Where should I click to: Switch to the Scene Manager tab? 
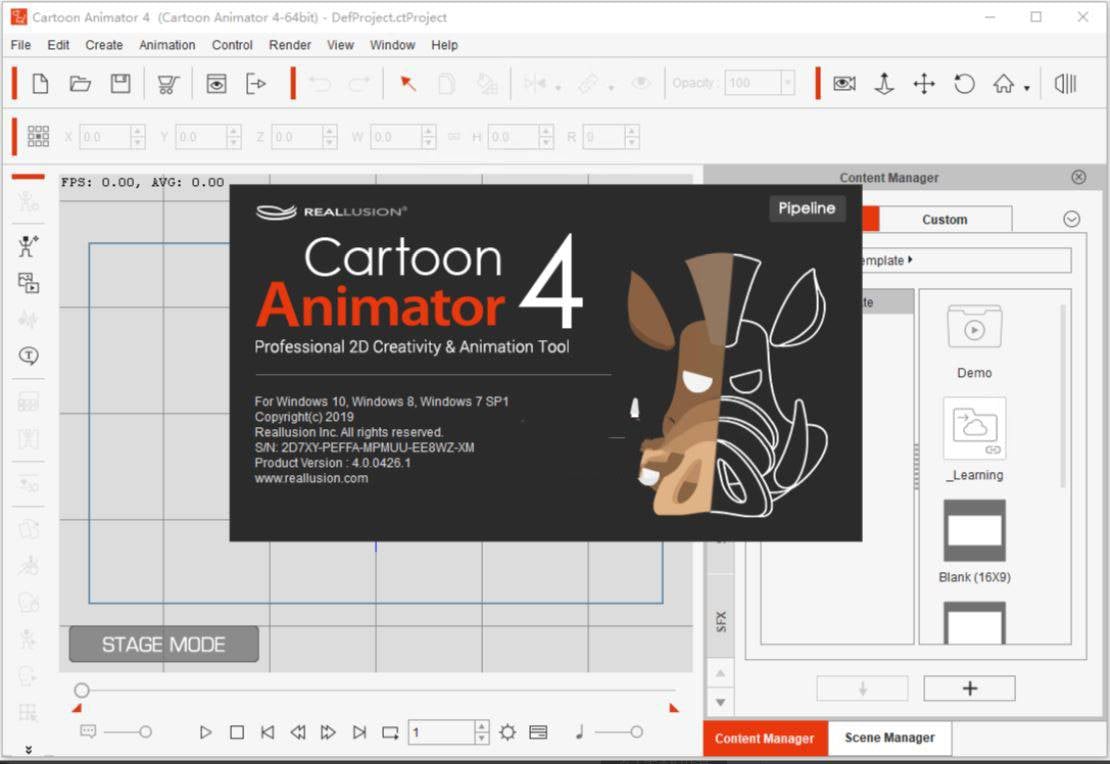pyautogui.click(x=889, y=738)
